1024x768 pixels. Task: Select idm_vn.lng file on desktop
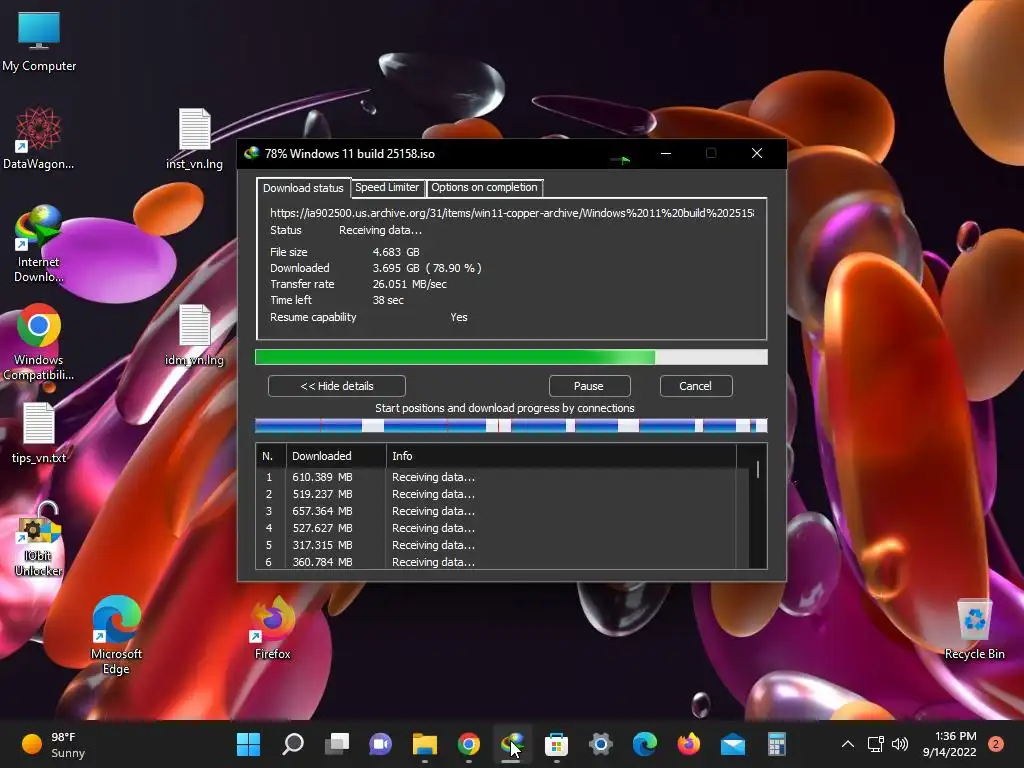194,335
